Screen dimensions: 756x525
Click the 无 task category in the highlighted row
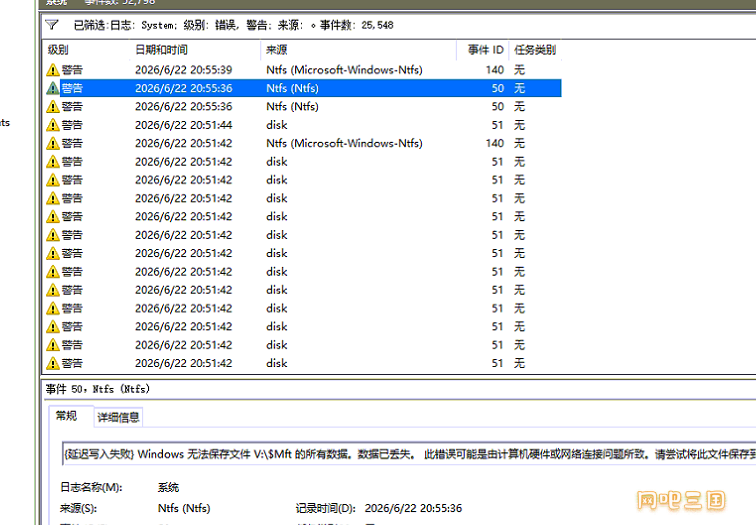coord(519,88)
